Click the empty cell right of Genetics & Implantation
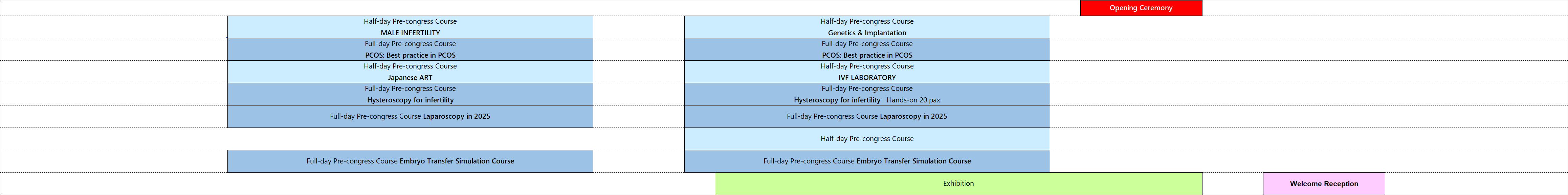The image size is (1568, 195). (1309, 27)
